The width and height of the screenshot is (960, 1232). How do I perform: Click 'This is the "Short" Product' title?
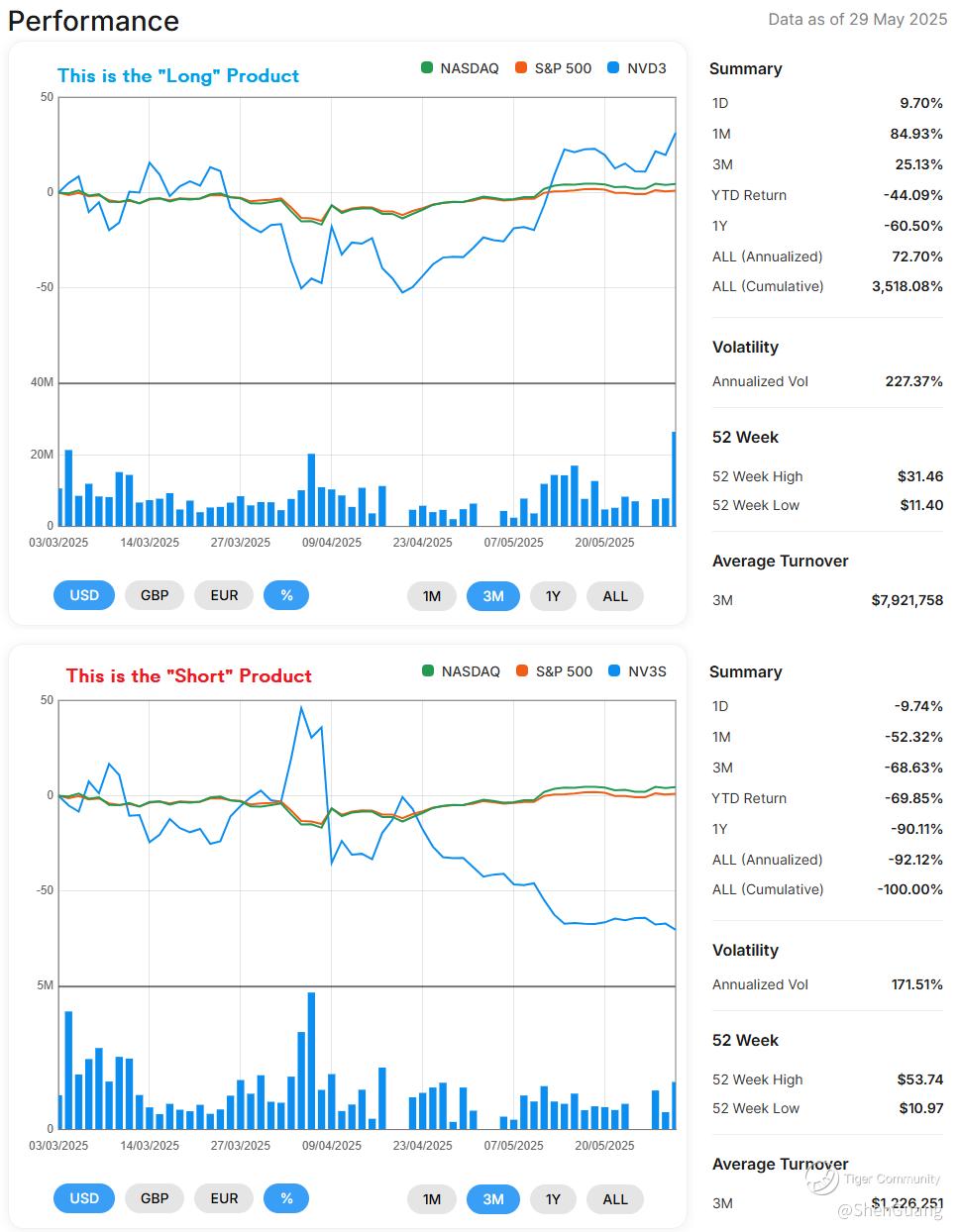coord(189,675)
